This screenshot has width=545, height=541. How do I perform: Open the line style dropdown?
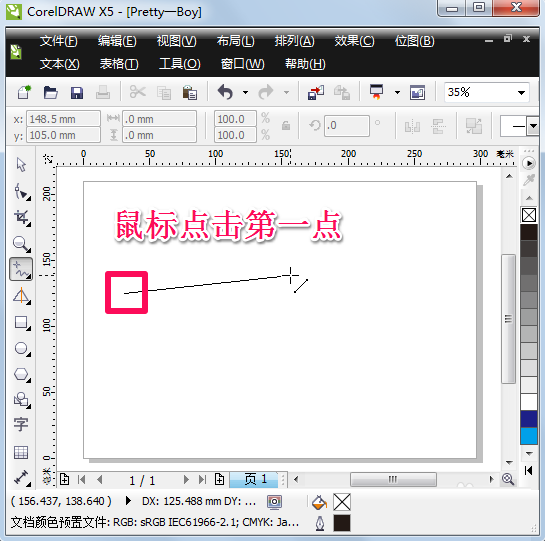point(533,126)
